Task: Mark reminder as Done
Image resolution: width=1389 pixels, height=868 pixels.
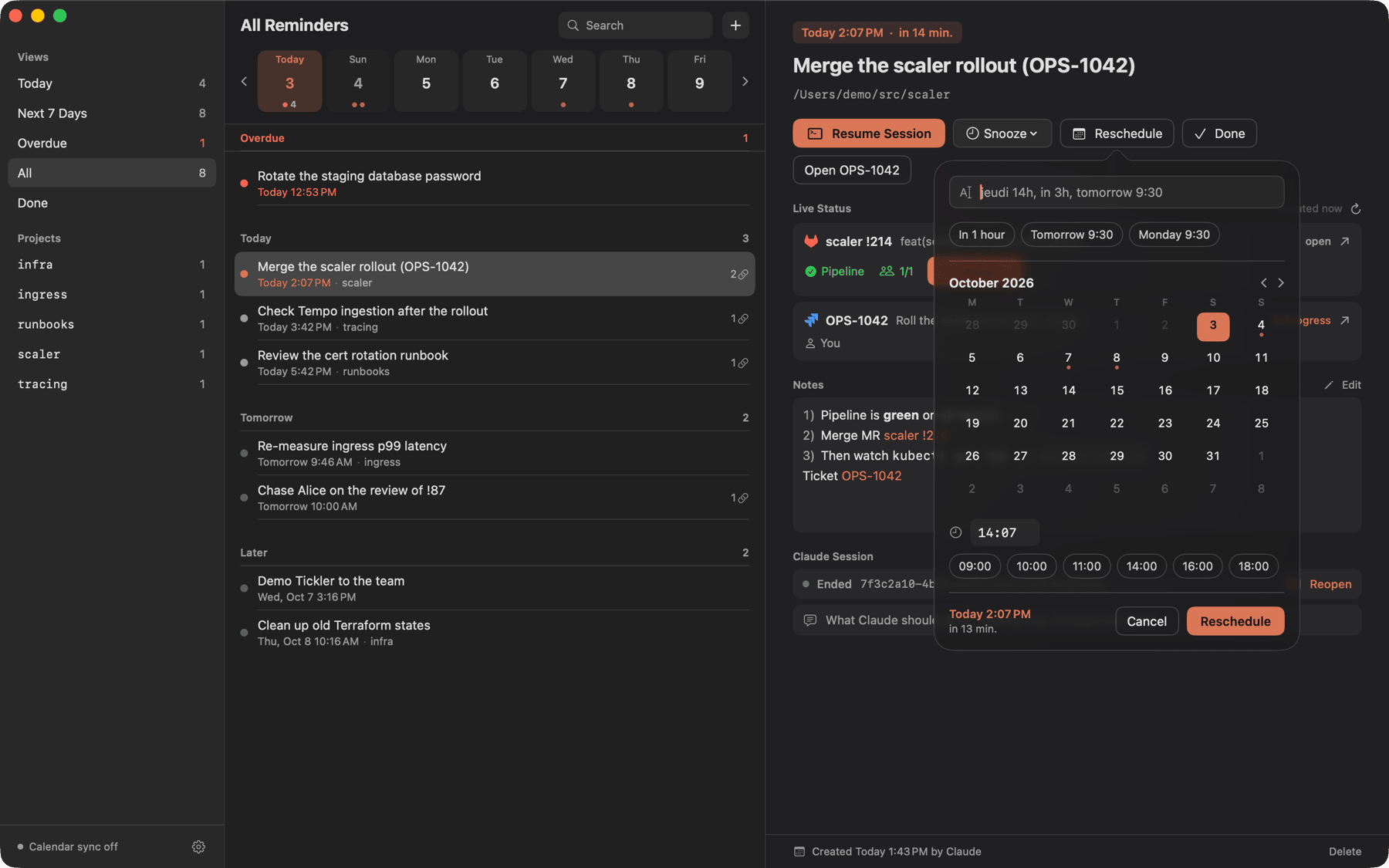Action: (1219, 133)
